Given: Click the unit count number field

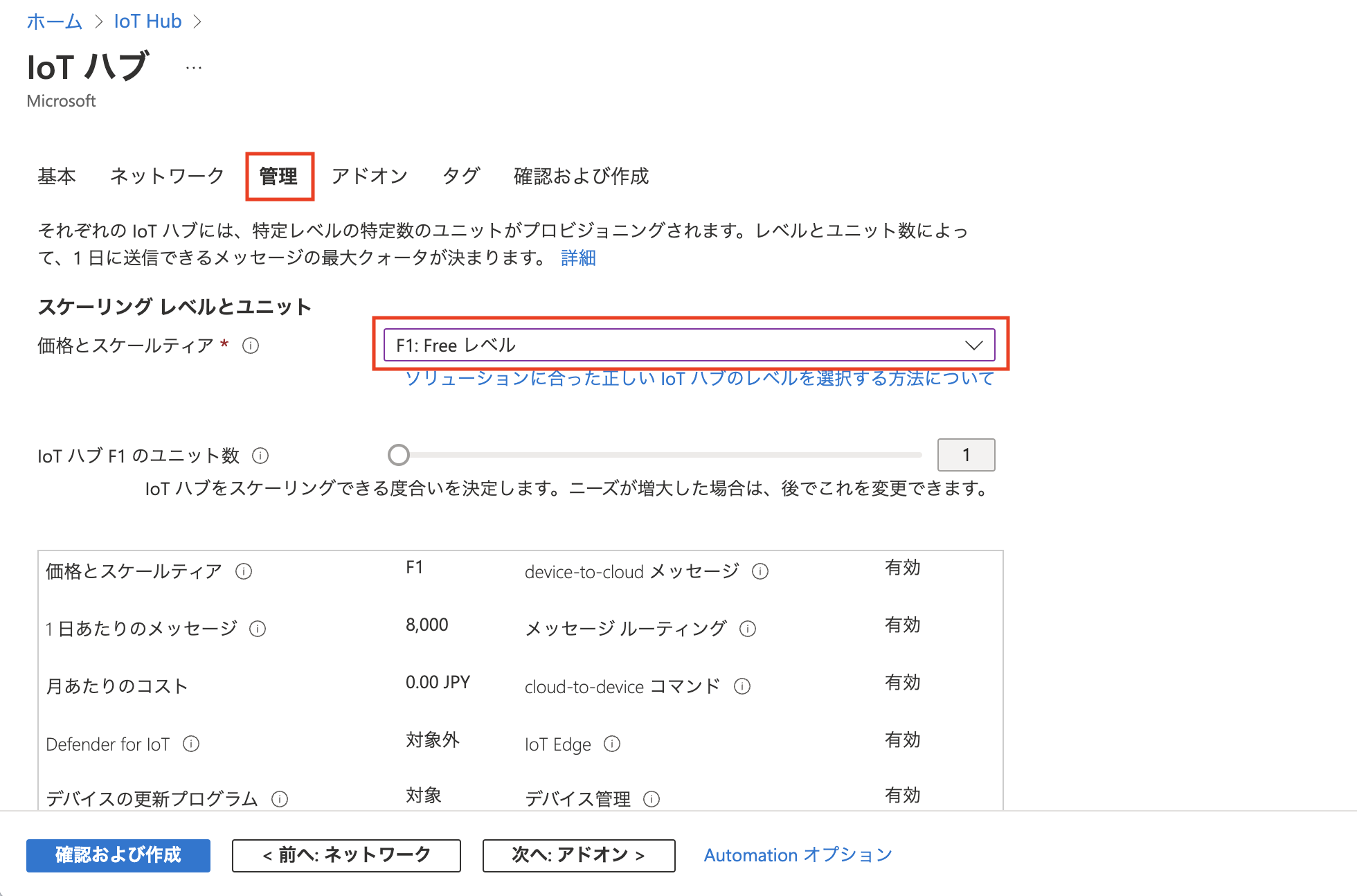Looking at the screenshot, I should pos(966,455).
